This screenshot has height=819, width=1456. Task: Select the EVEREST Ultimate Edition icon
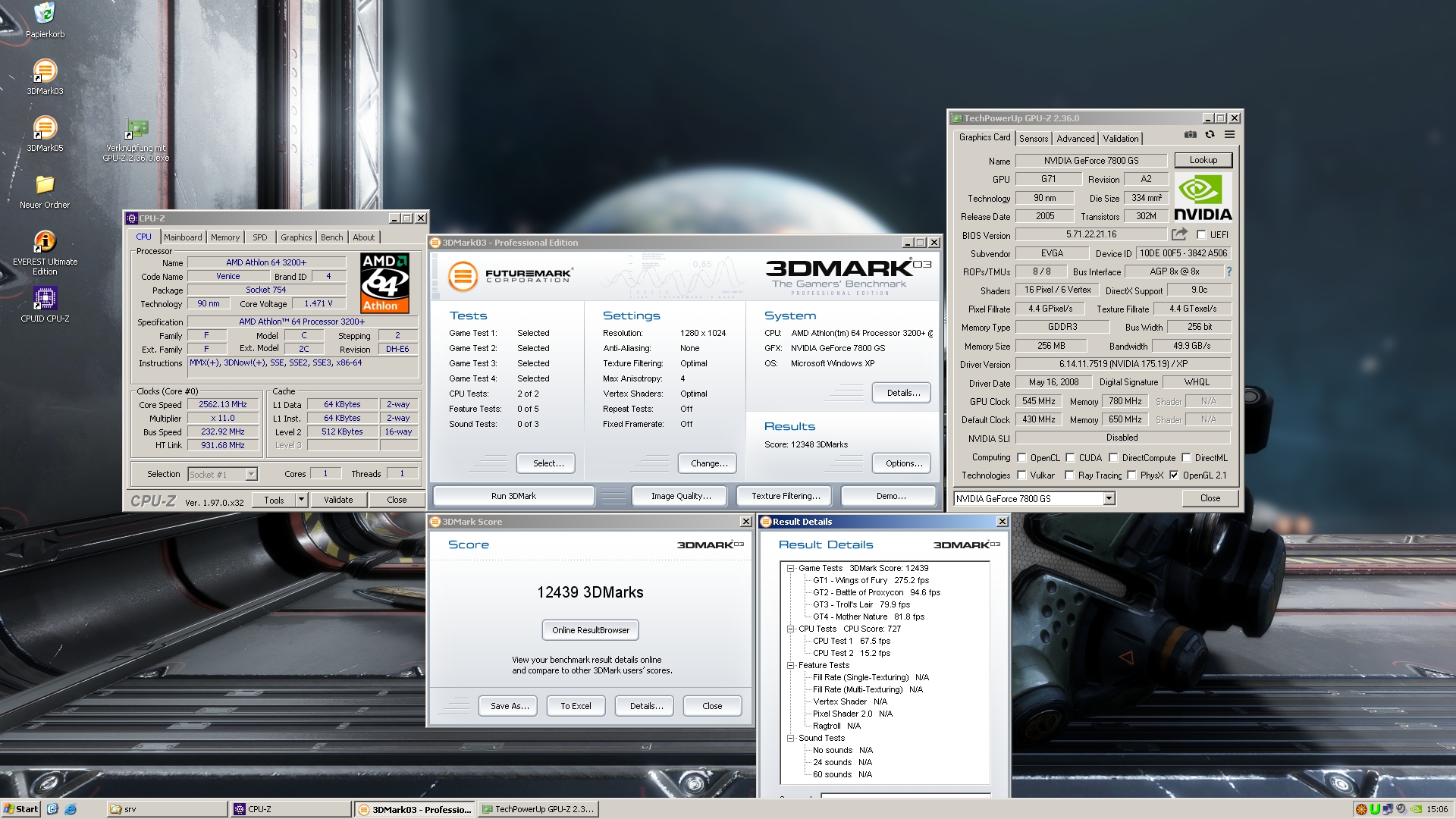click(x=45, y=242)
